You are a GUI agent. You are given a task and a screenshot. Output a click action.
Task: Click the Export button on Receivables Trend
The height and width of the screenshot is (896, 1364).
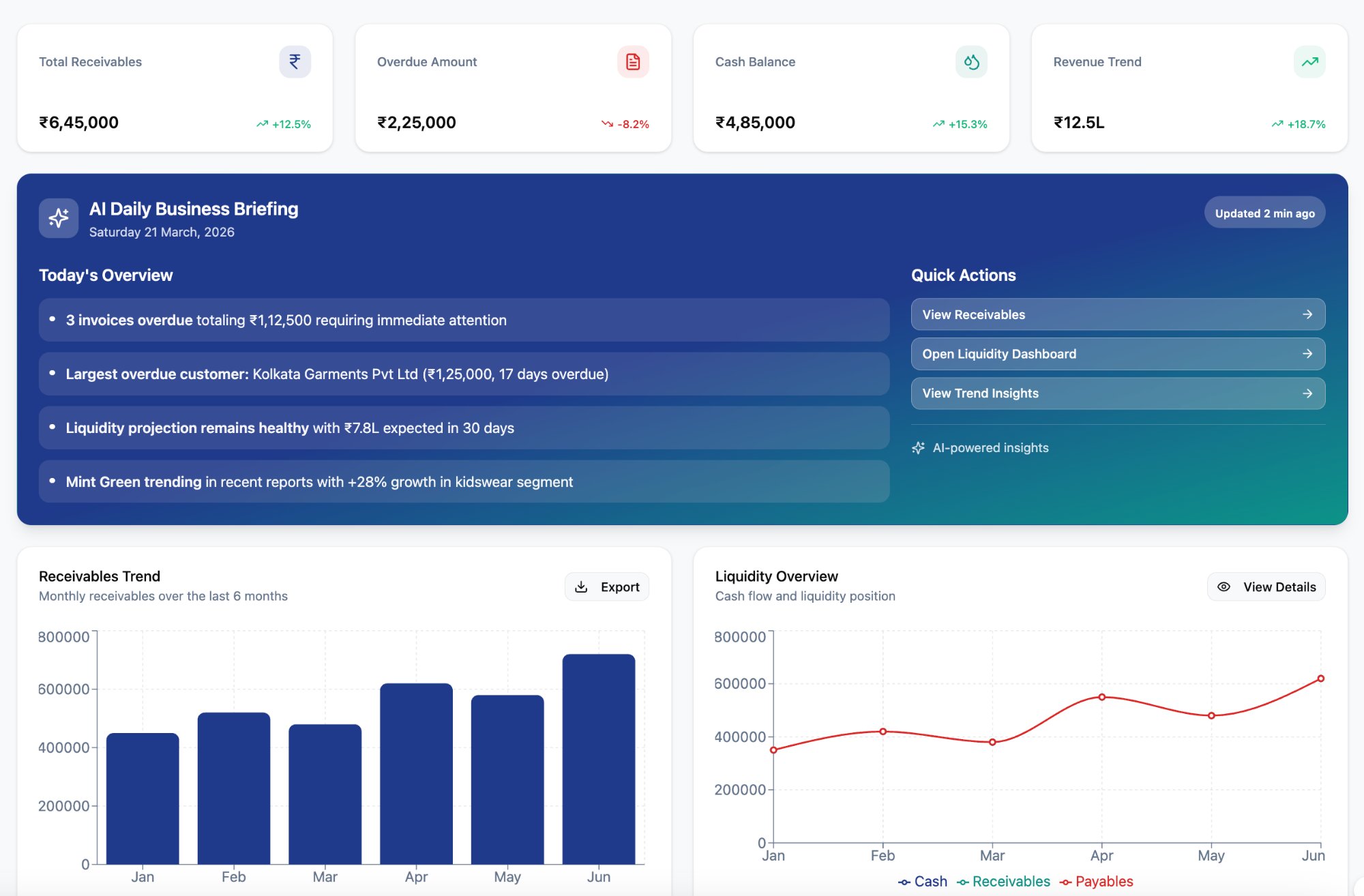click(606, 586)
